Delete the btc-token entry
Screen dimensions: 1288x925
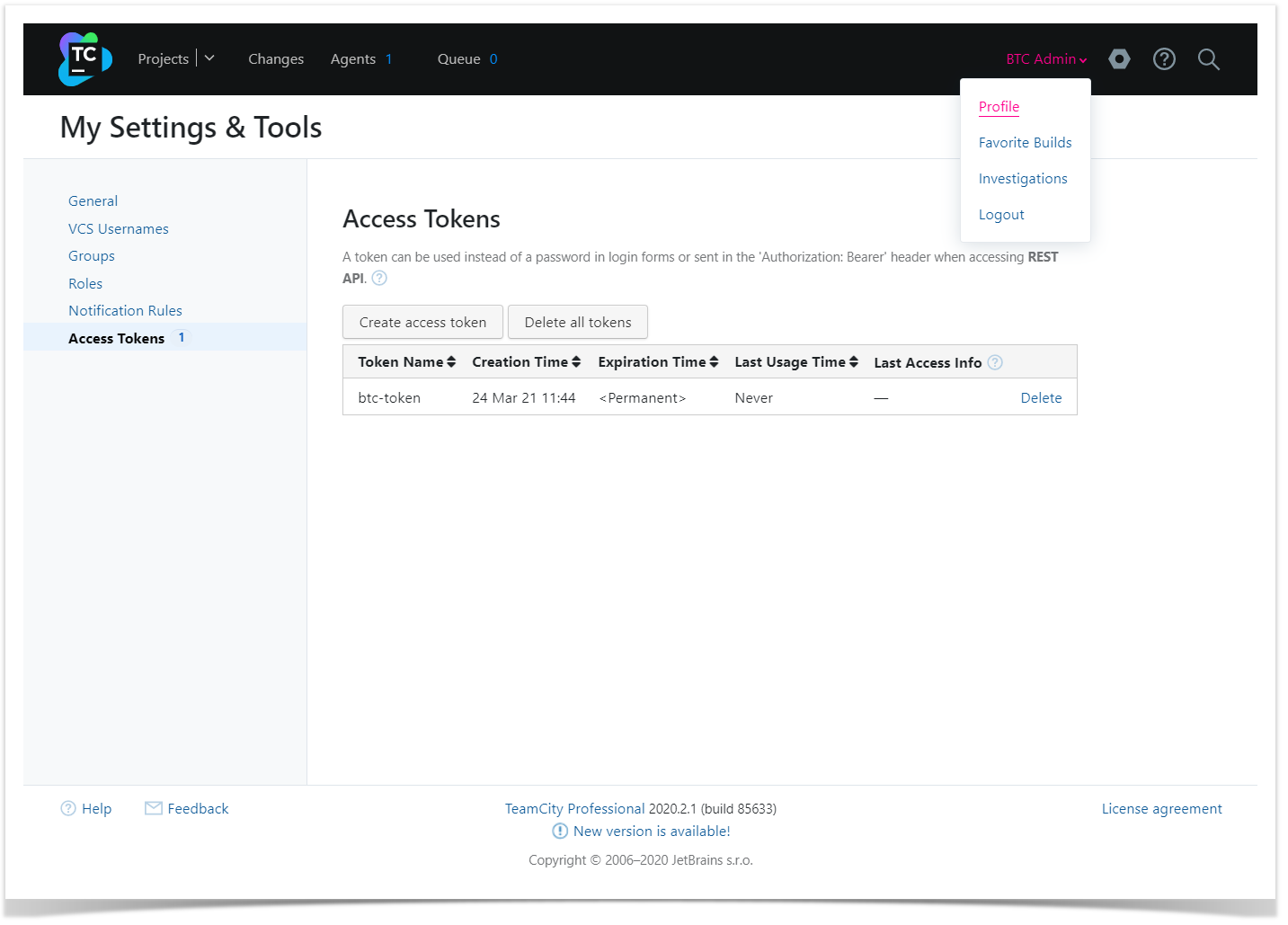[x=1041, y=397]
